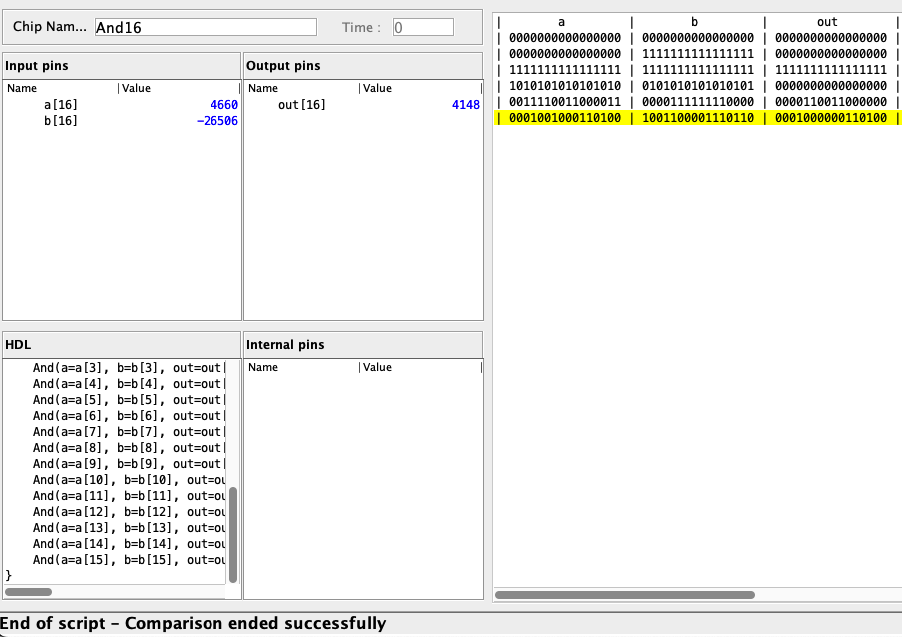Select HDL line And(a=a[4], b=b[4]
The height and width of the screenshot is (637, 902).
128,384
